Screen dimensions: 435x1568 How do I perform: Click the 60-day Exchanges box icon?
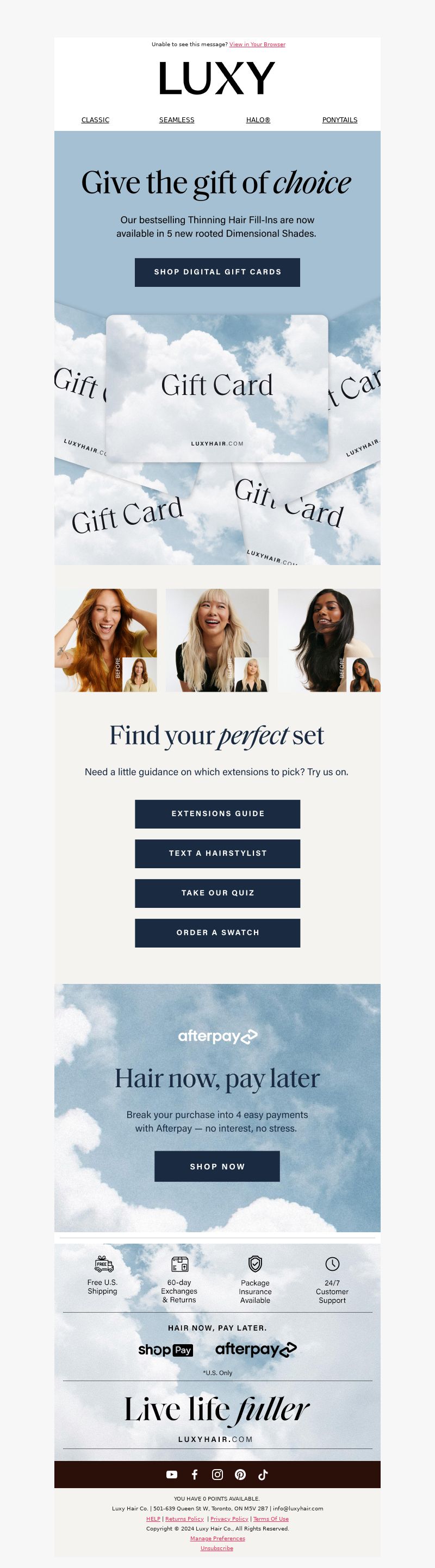(x=180, y=1264)
